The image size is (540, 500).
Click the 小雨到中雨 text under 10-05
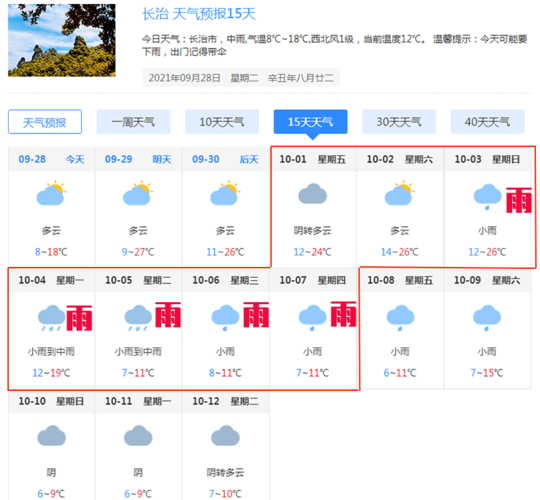(138, 352)
